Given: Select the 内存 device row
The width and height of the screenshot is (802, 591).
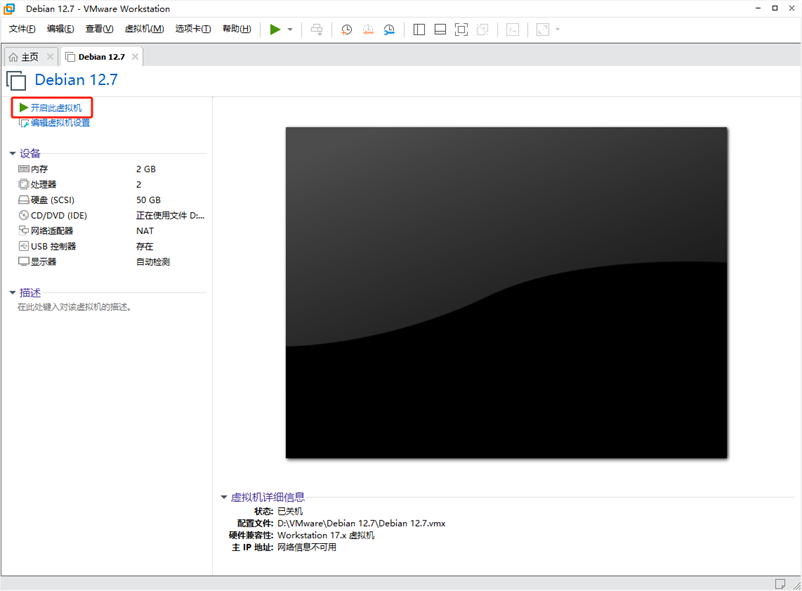Looking at the screenshot, I should pos(112,169).
